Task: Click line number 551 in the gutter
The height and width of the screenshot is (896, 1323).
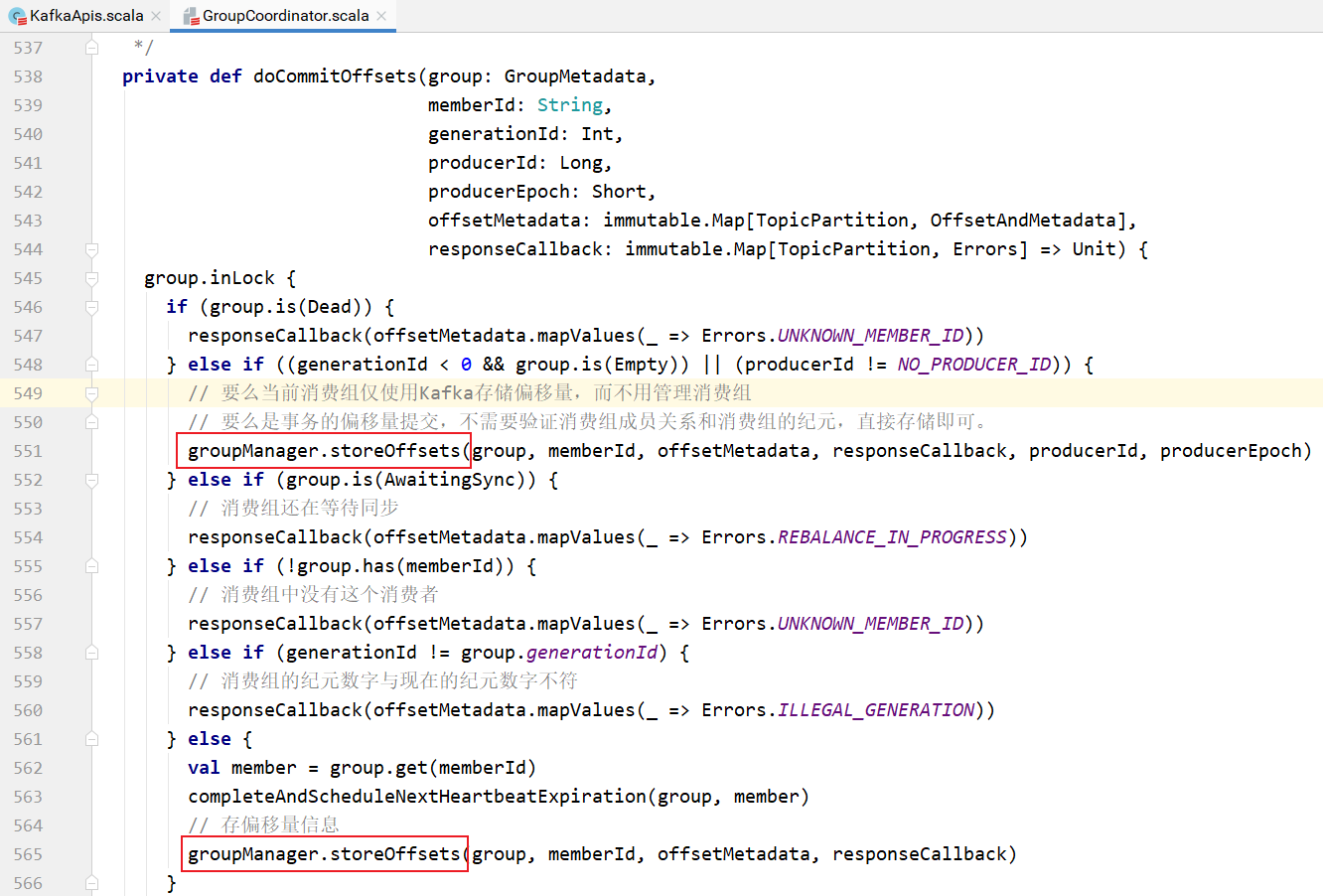Action: [x=28, y=451]
